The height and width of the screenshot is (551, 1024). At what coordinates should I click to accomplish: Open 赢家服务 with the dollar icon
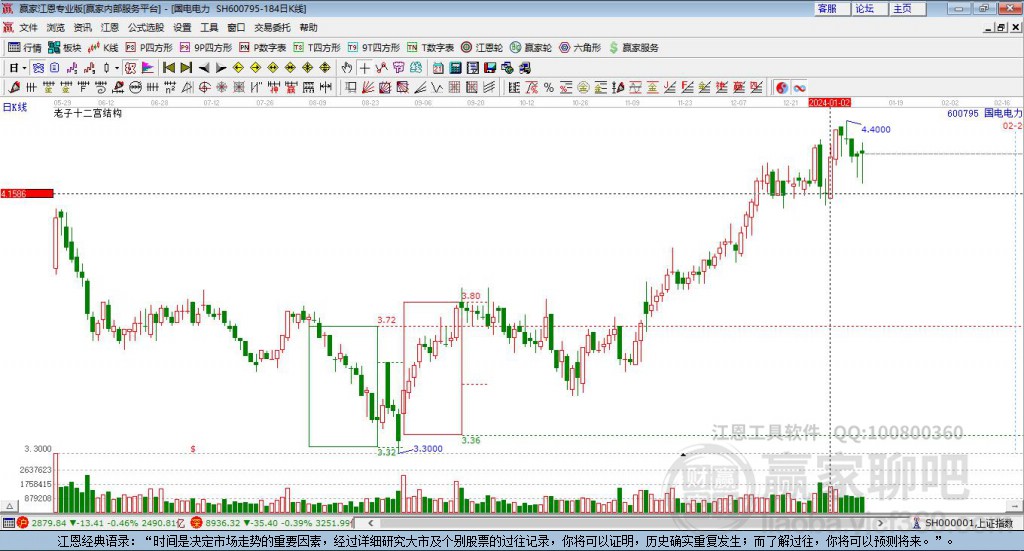[633, 48]
